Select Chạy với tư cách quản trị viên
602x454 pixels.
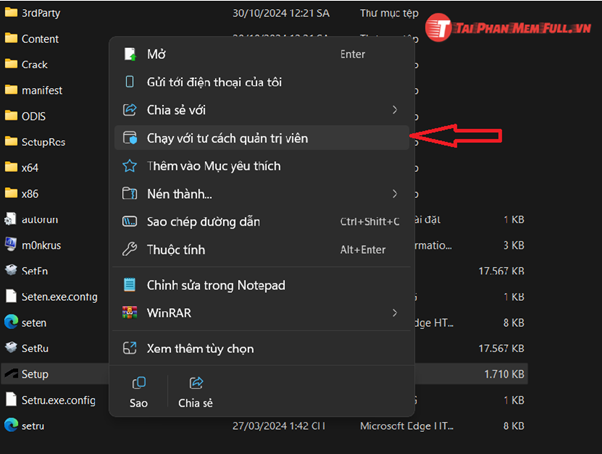pos(227,138)
